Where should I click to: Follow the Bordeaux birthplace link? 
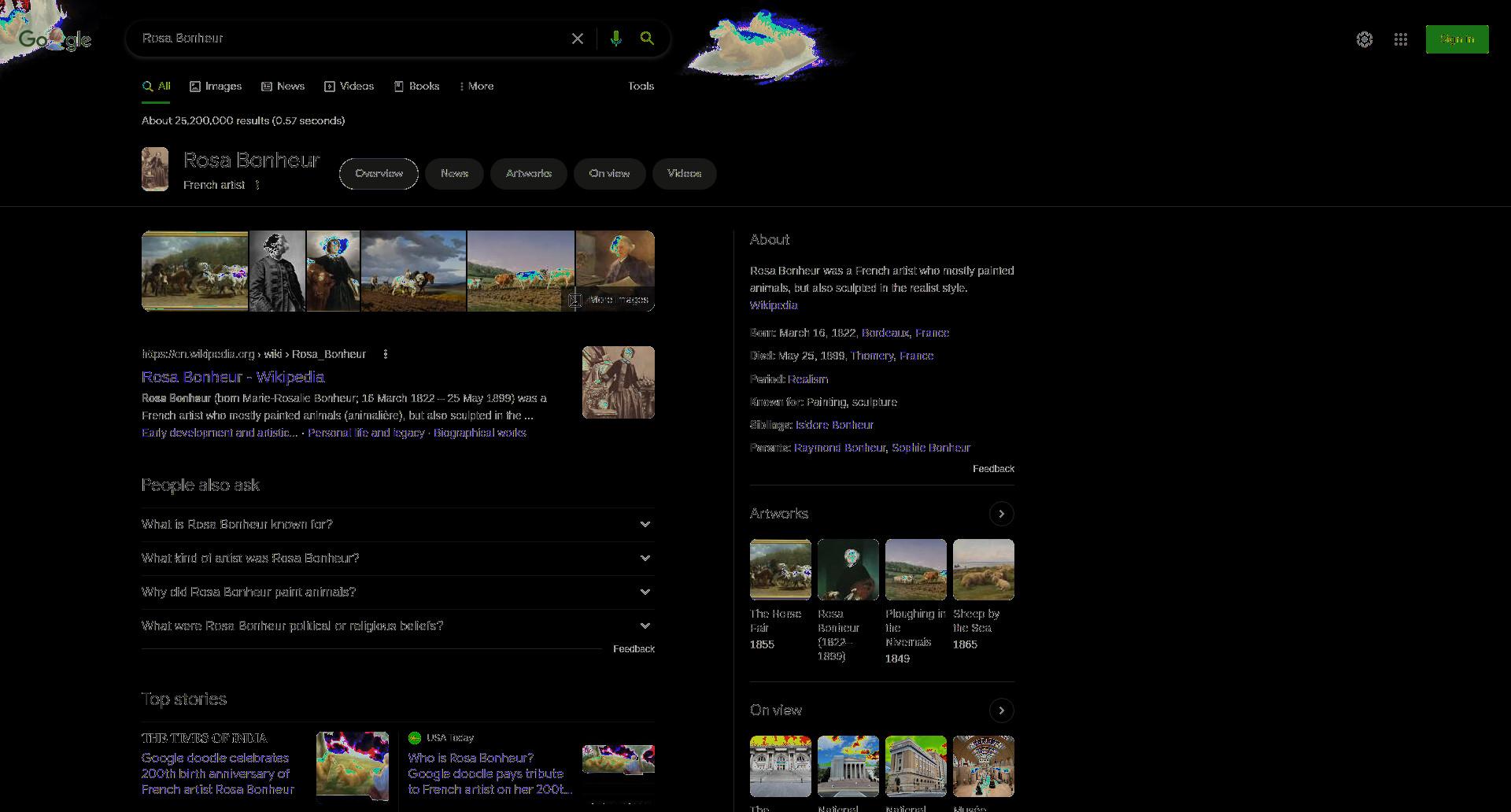(885, 333)
